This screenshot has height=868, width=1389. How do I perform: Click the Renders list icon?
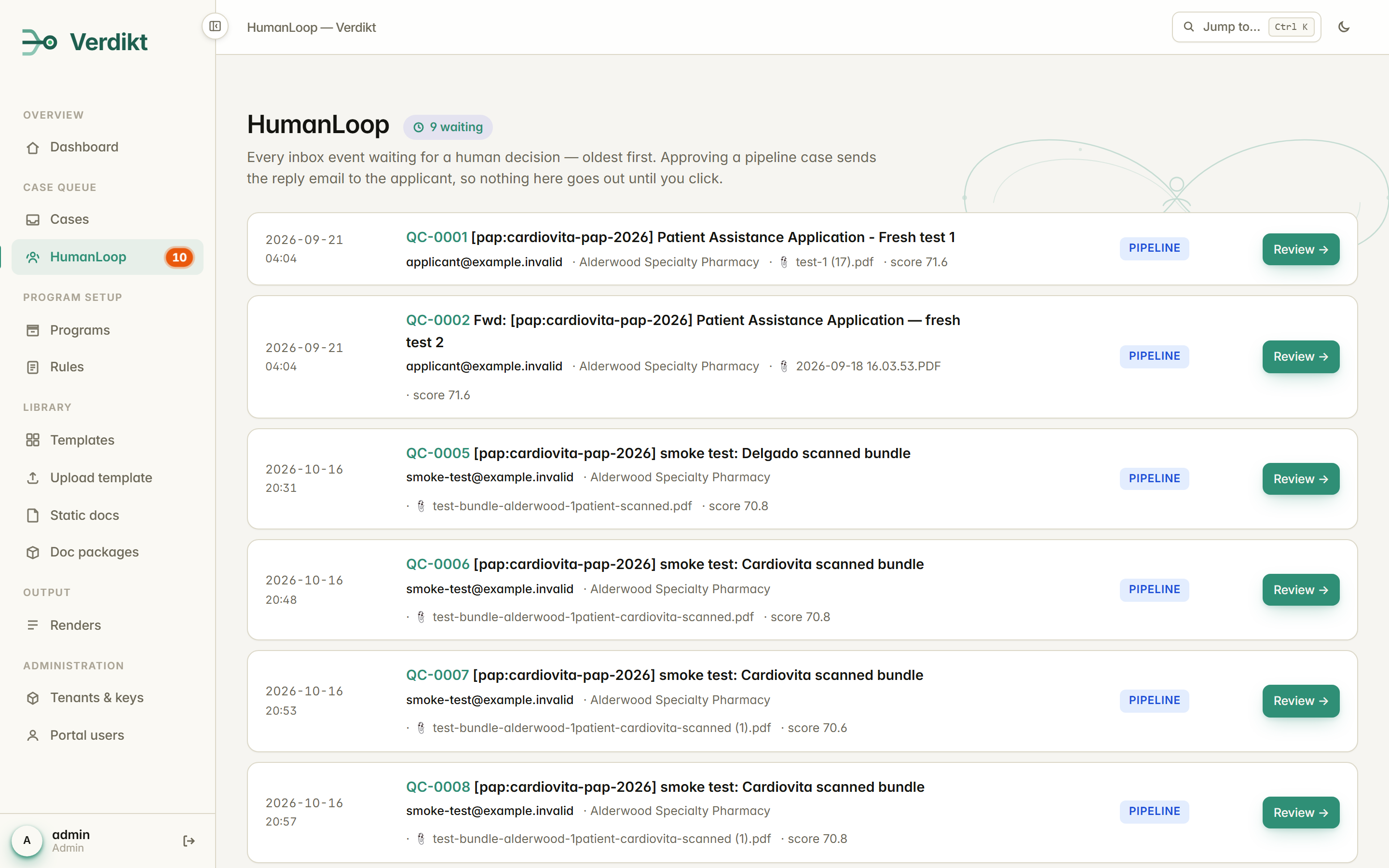tap(33, 625)
